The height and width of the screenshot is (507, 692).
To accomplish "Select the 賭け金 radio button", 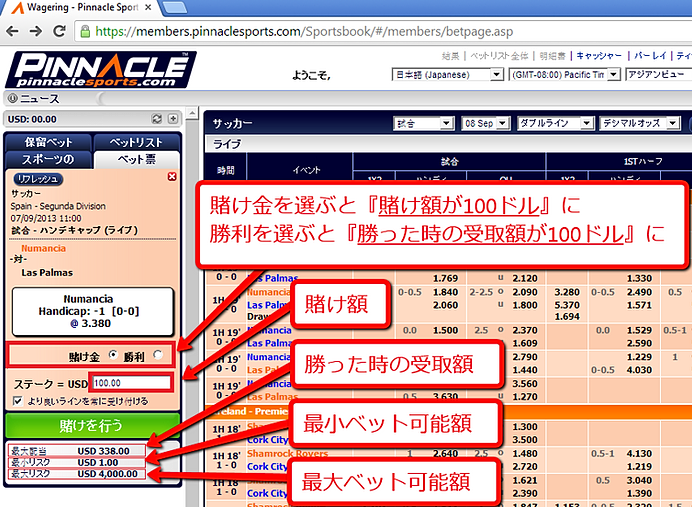I will pyautogui.click(x=113, y=355).
